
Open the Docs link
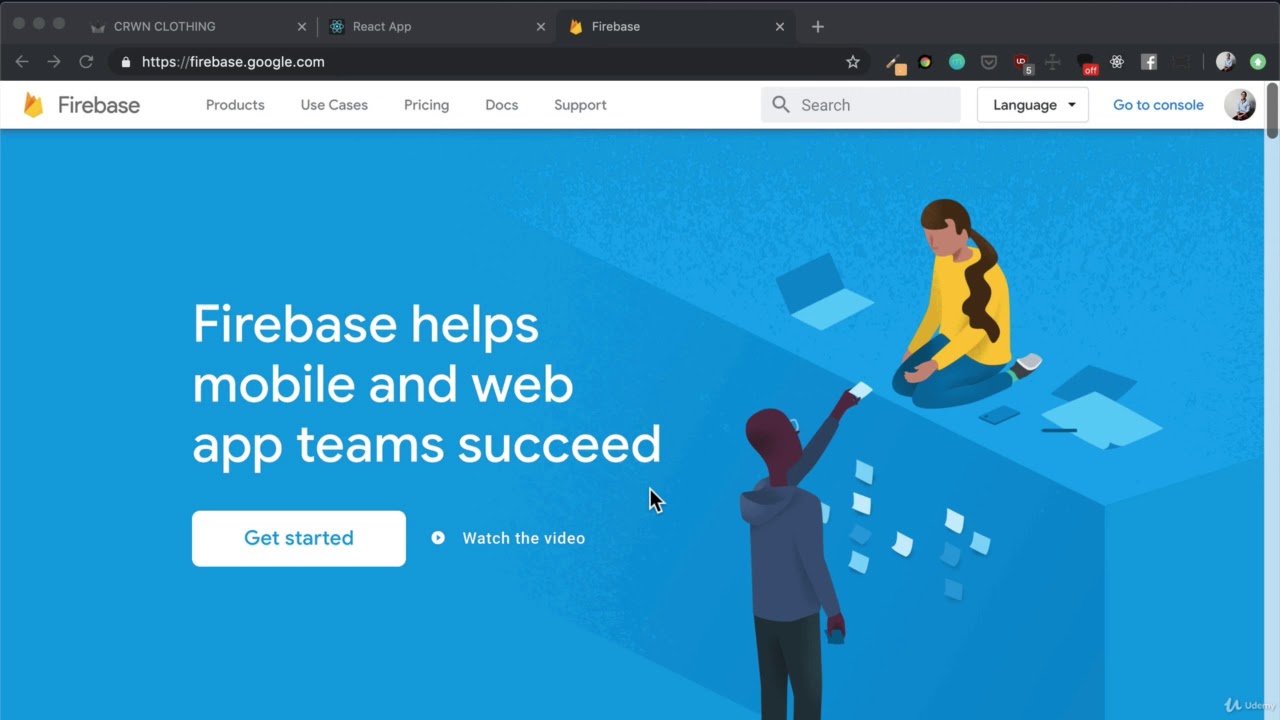point(501,105)
